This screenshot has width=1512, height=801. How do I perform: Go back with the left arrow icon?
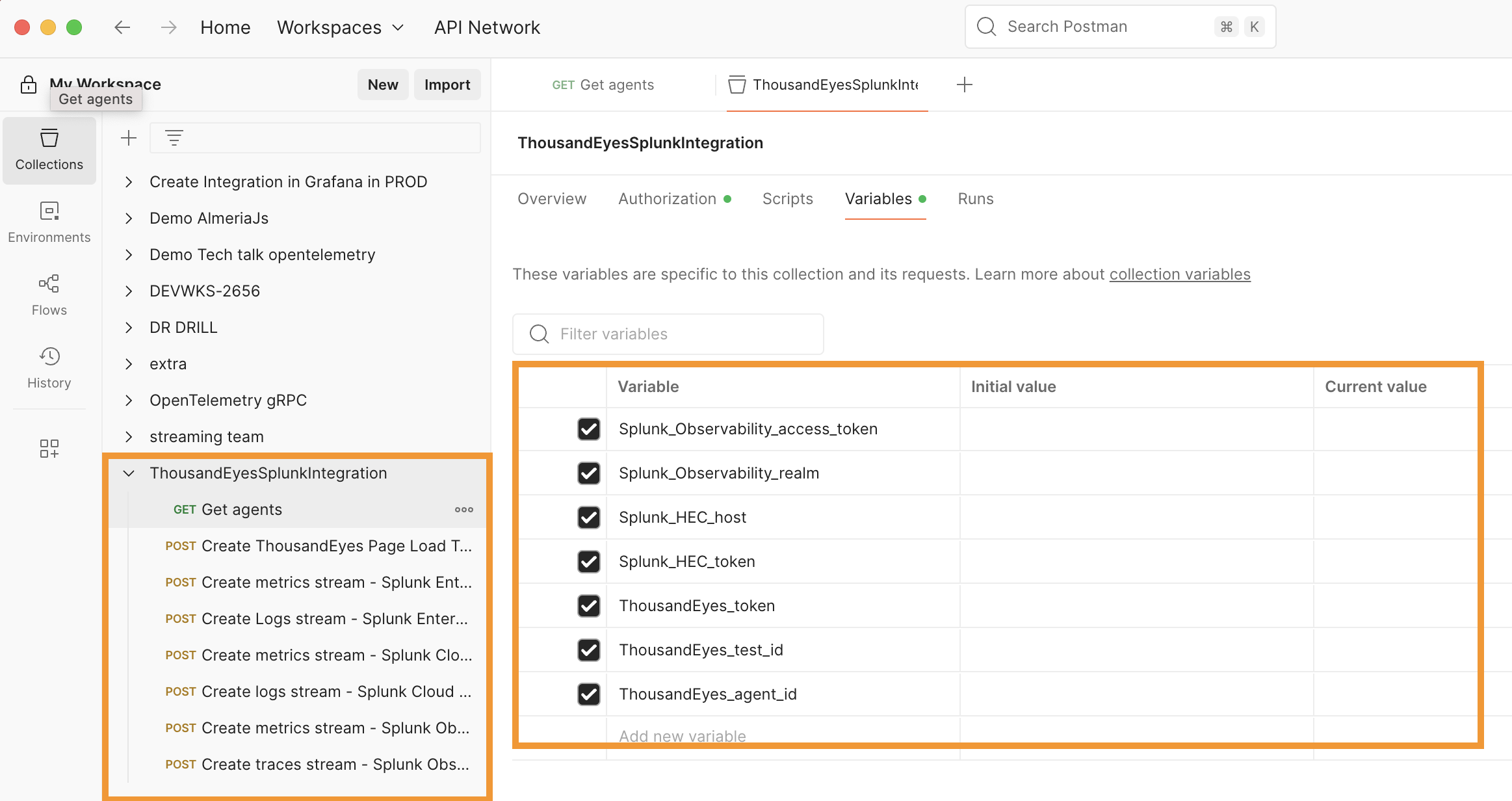click(122, 27)
